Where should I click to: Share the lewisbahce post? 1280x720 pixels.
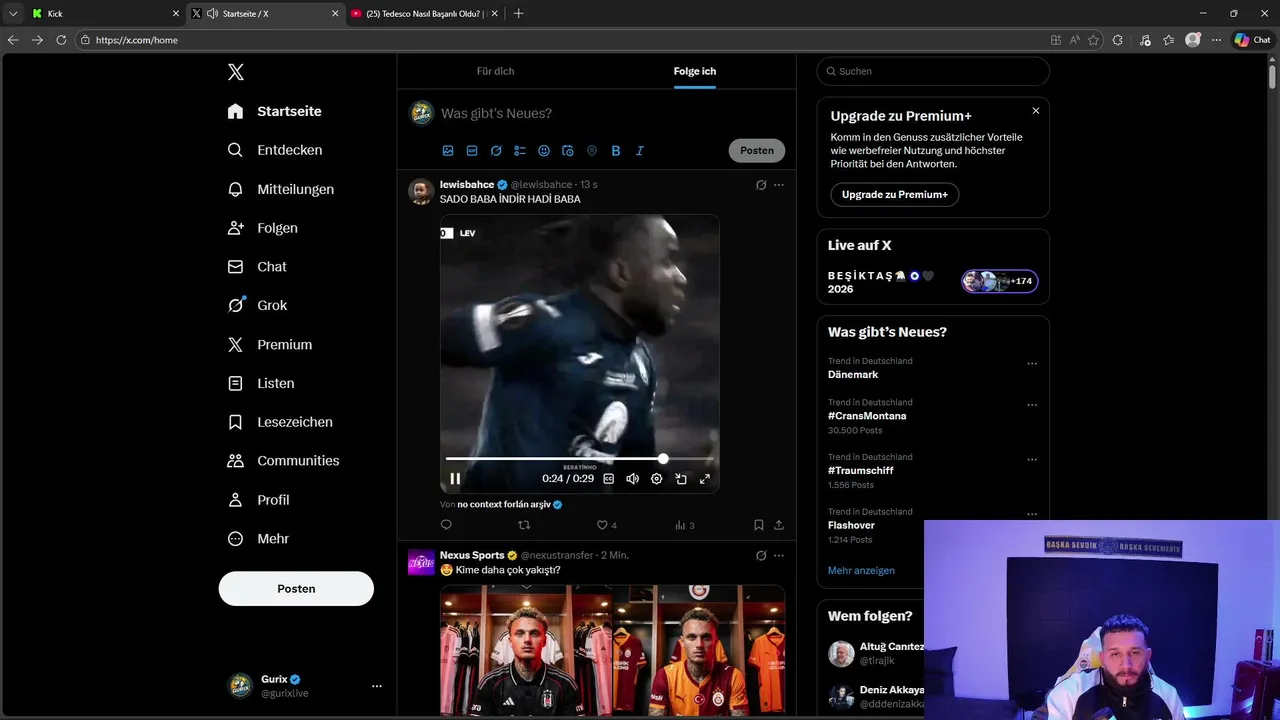(779, 525)
